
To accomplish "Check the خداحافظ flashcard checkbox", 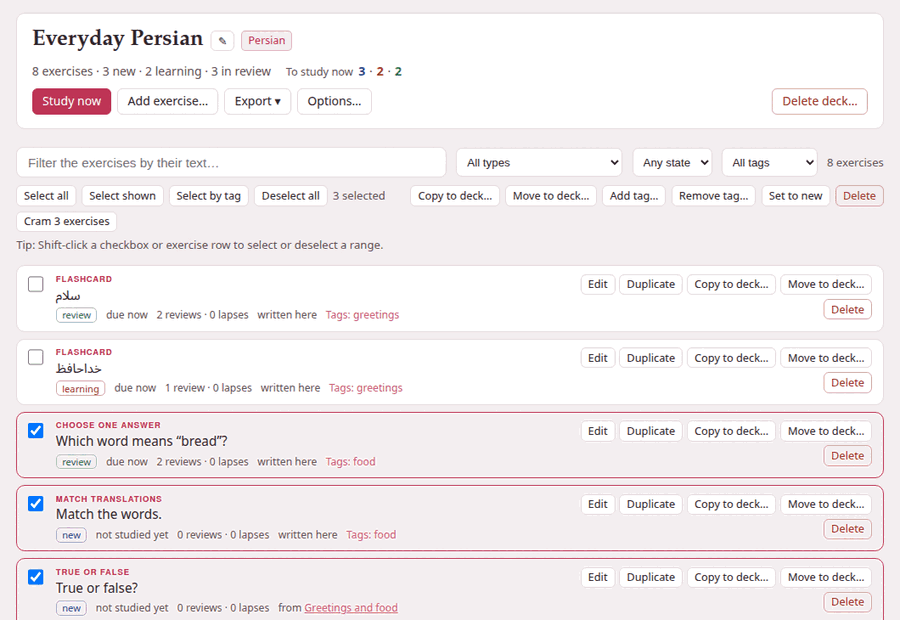I will [x=36, y=357].
